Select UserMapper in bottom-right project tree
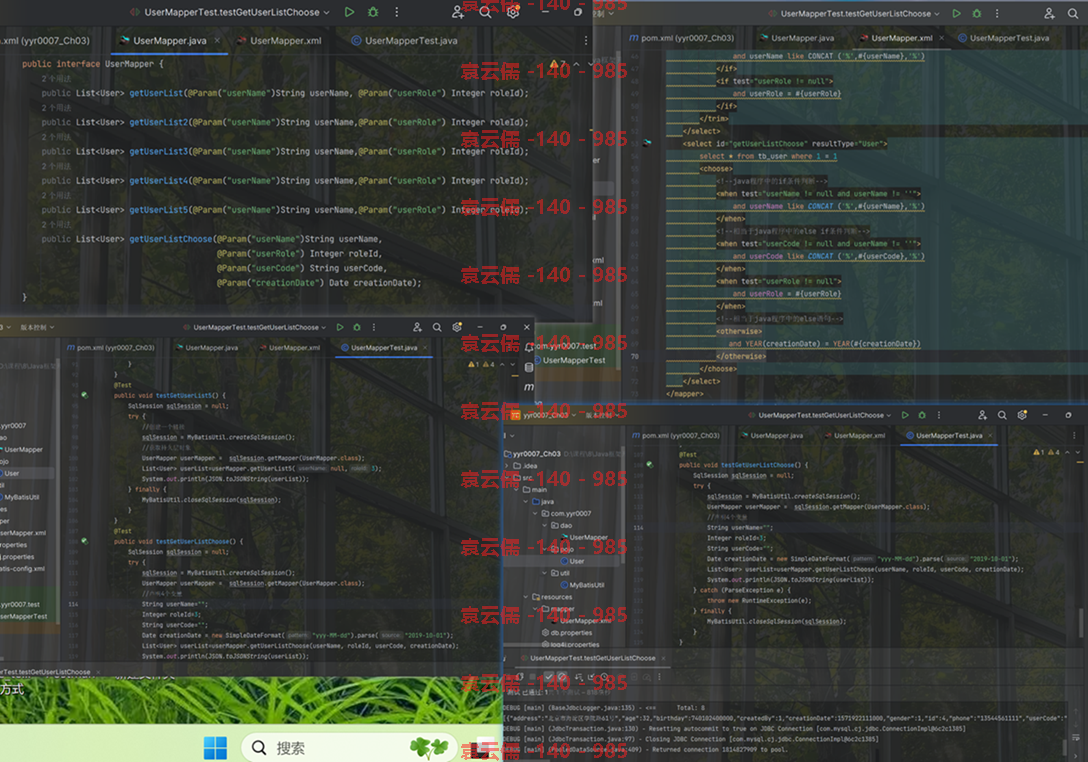1088x762 pixels. point(584,537)
